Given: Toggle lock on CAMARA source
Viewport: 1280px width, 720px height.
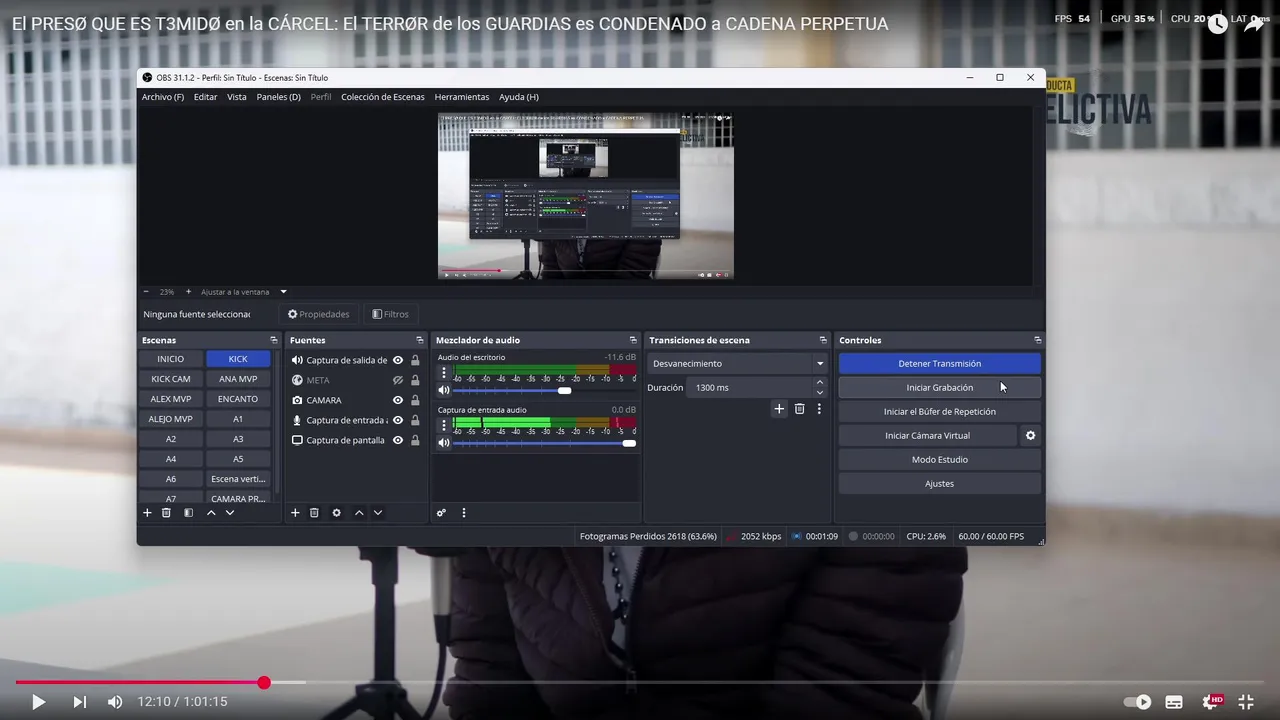Looking at the screenshot, I should [415, 400].
